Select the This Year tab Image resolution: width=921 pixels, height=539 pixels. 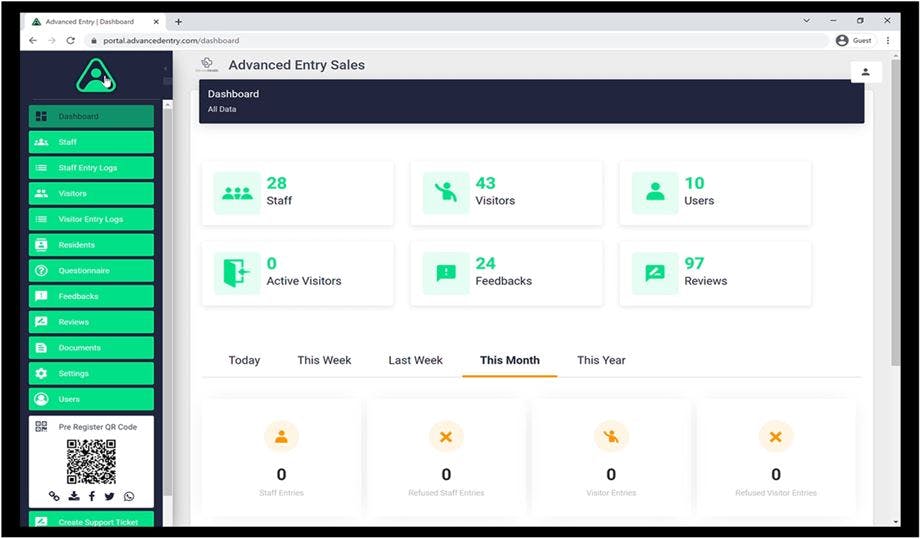601,361
